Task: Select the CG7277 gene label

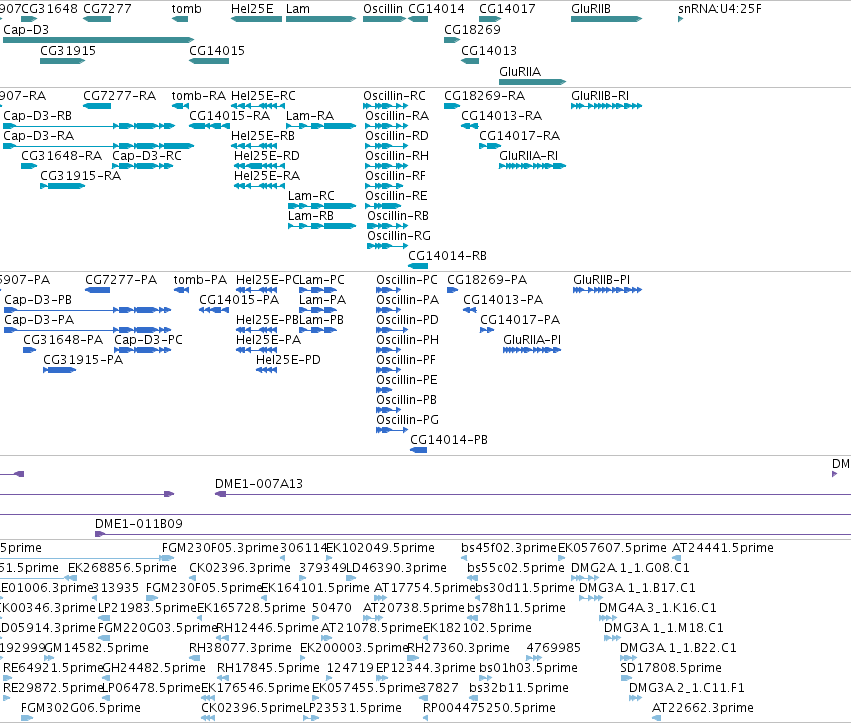Action: (108, 9)
